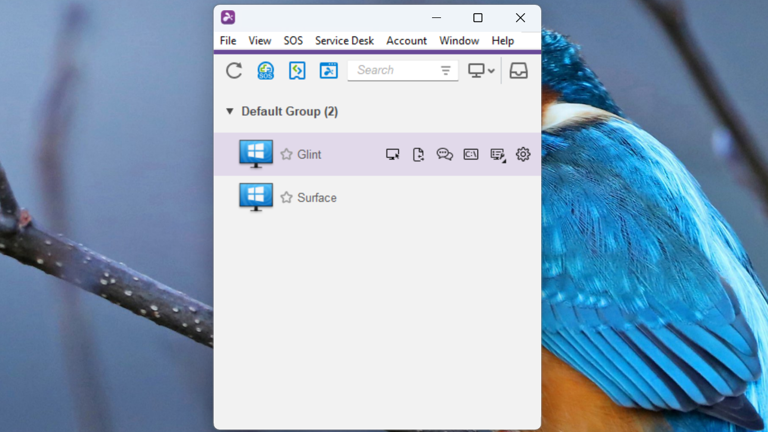Select the Surface computer name
This screenshot has height=432, width=768.
point(317,198)
